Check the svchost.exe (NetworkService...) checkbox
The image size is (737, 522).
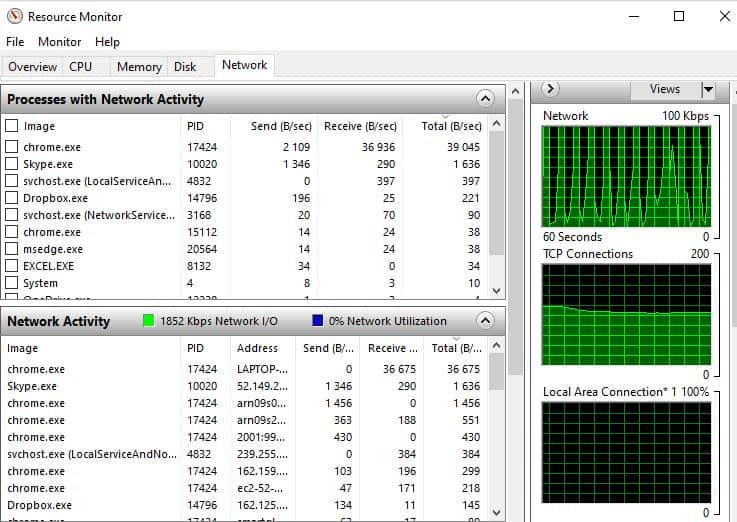12,215
